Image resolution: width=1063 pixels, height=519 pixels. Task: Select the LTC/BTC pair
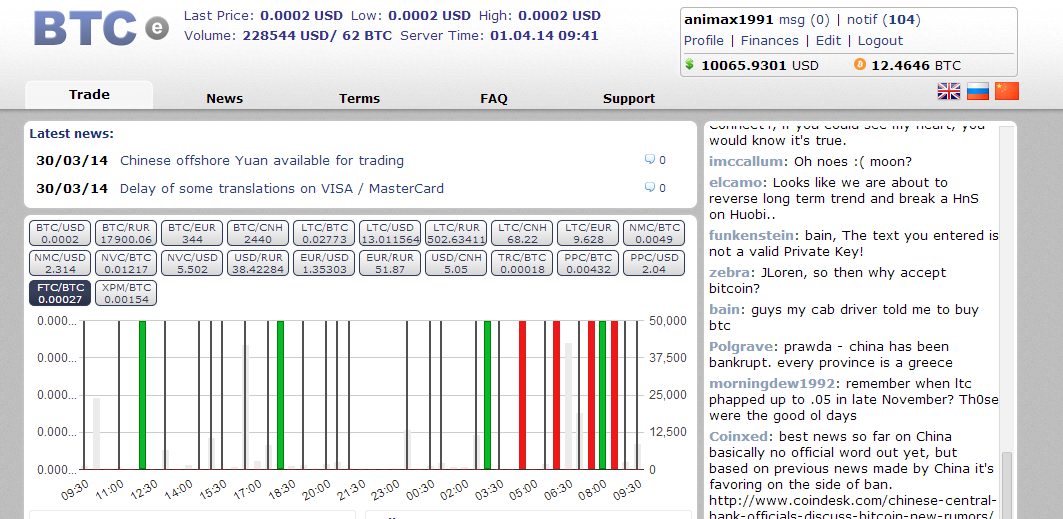pos(324,233)
